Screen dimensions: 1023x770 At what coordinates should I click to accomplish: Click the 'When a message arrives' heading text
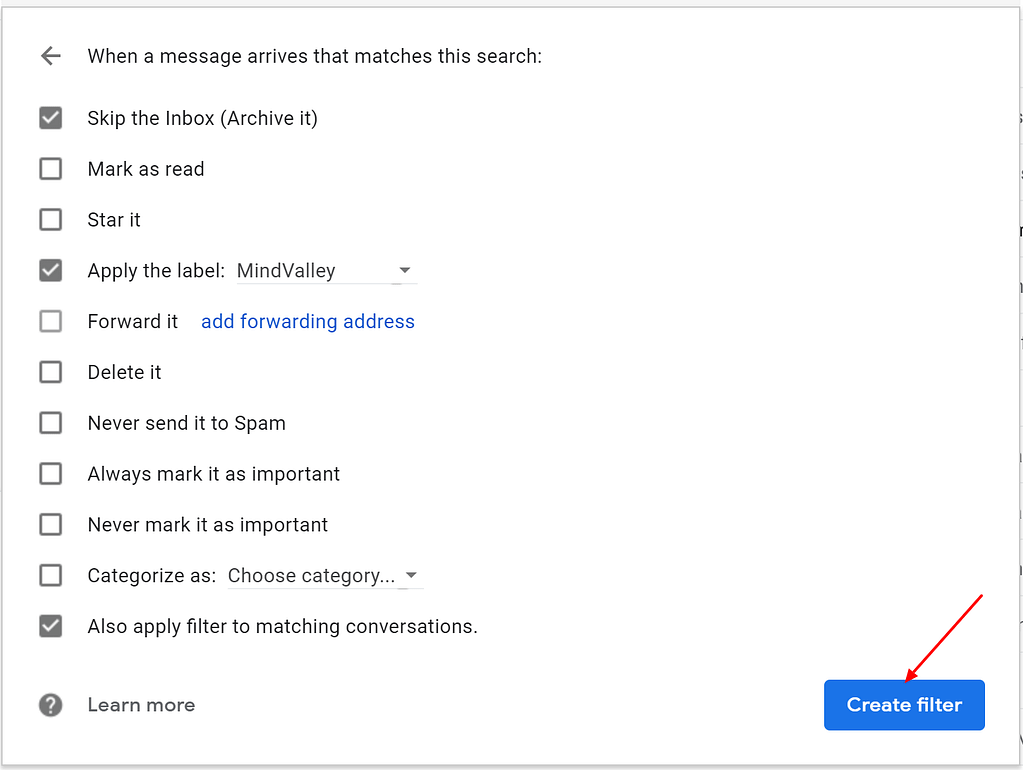pyautogui.click(x=314, y=56)
